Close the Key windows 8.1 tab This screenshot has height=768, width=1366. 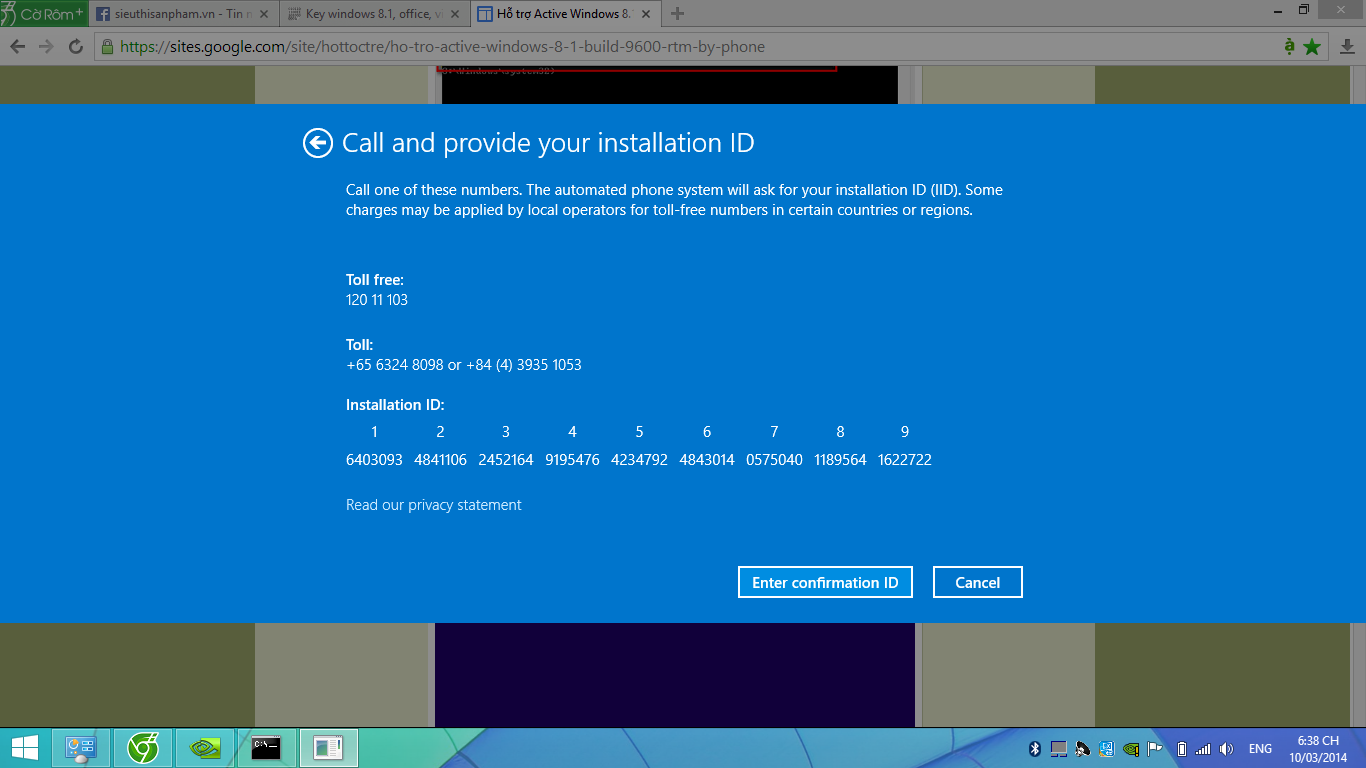[x=454, y=14]
